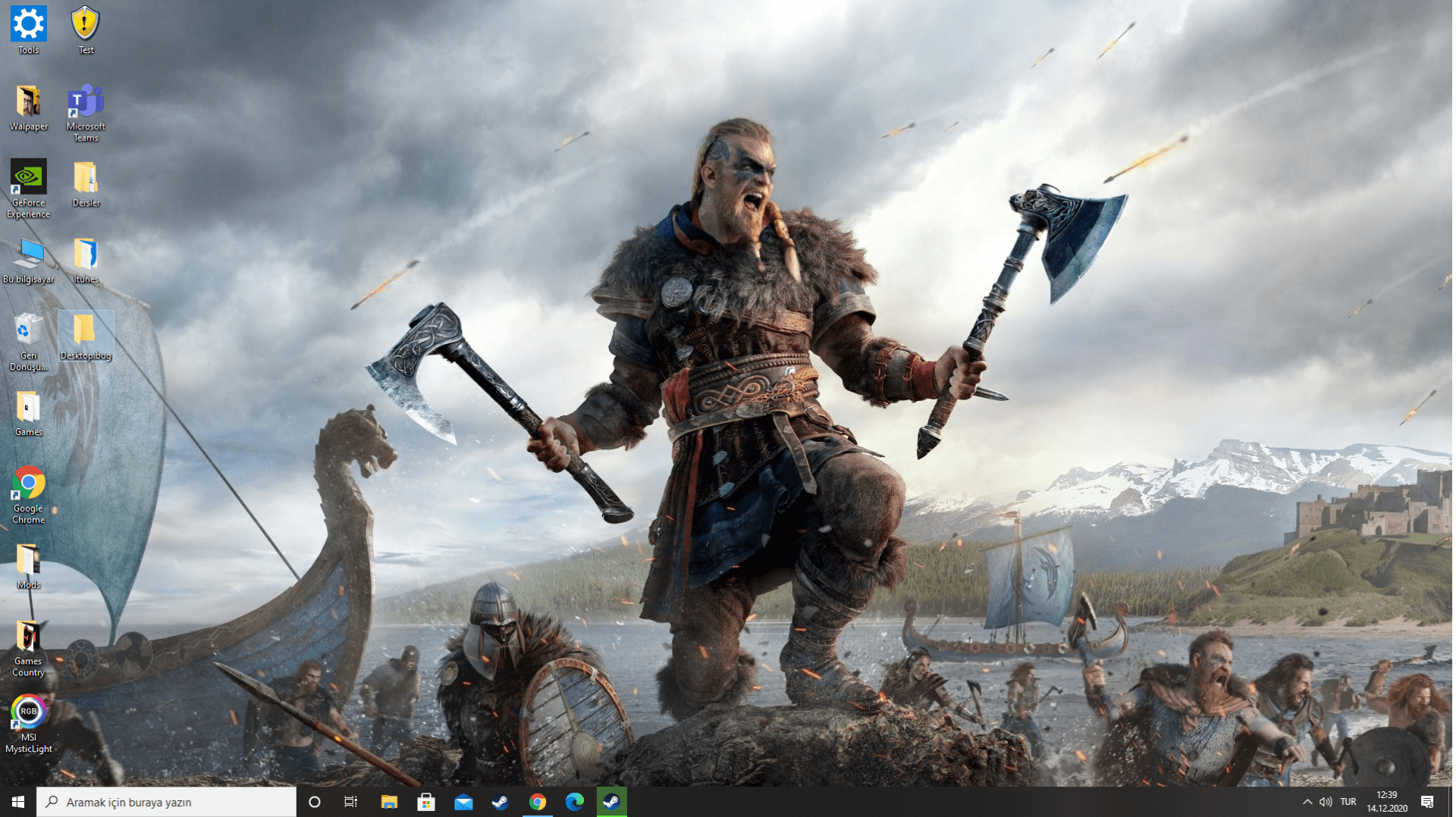
Task: Click the unhighlighted Steam taskbar icon
Action: (x=500, y=802)
